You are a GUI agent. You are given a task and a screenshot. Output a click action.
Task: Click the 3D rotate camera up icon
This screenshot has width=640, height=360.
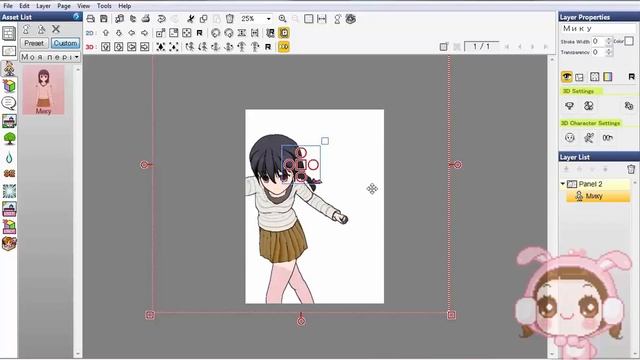coord(106,47)
